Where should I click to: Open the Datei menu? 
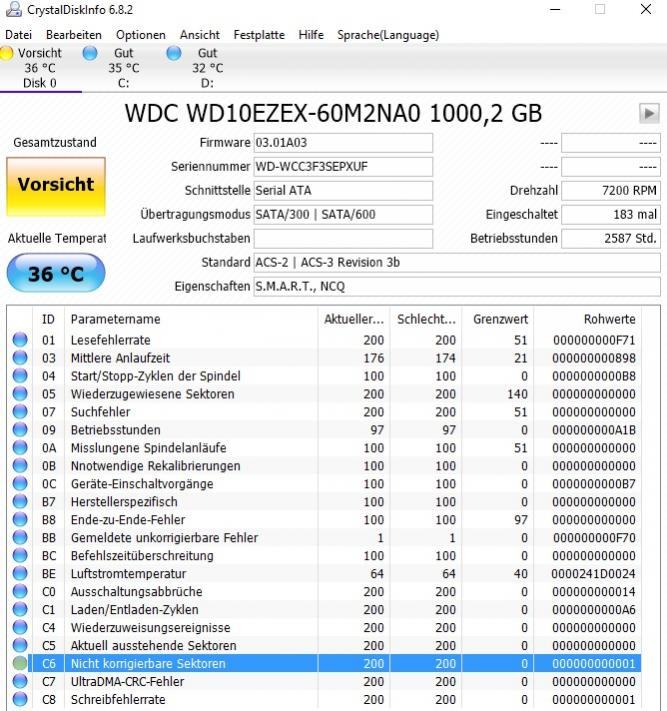click(x=19, y=35)
